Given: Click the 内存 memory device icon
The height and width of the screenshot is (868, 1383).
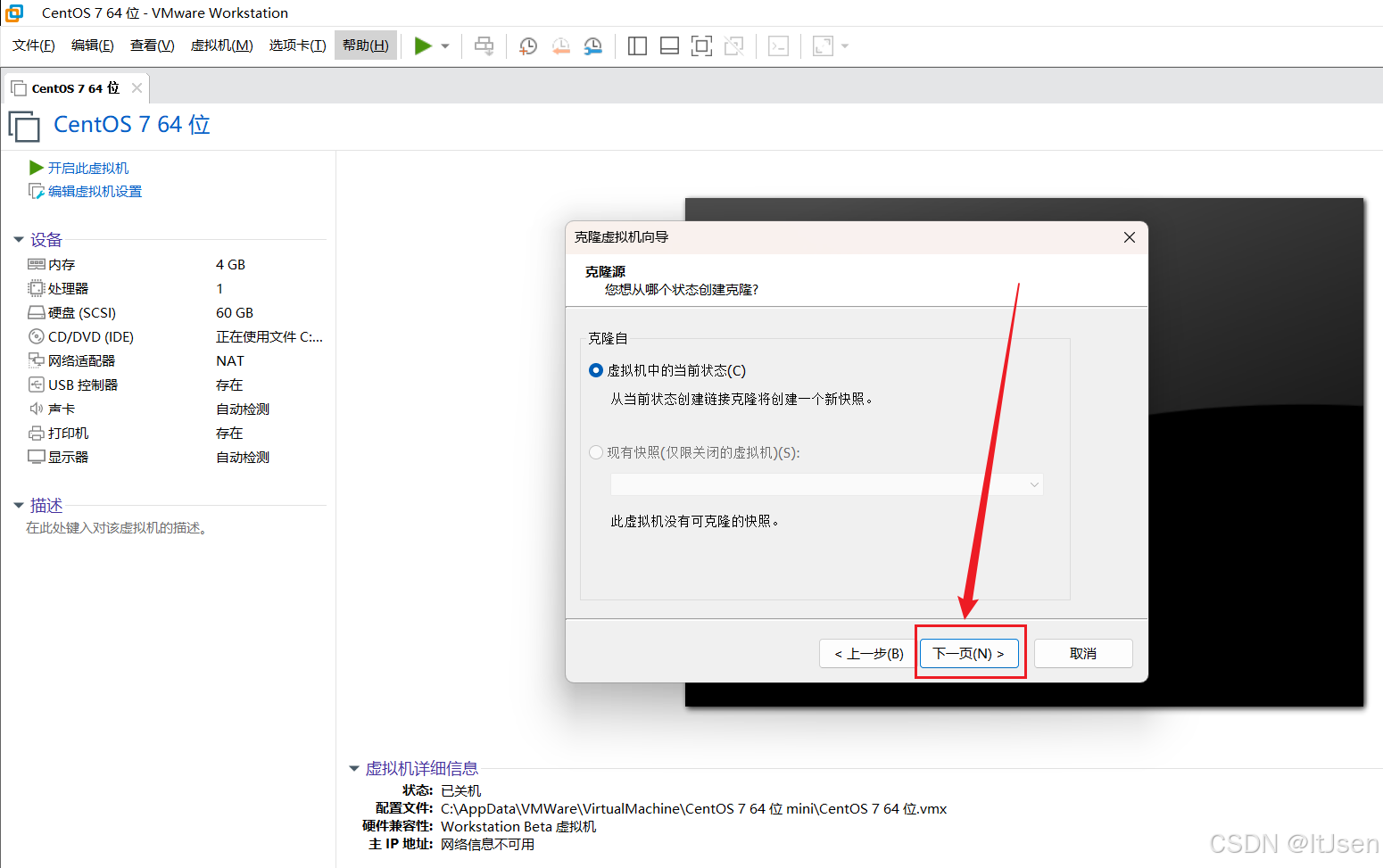Looking at the screenshot, I should (37, 264).
